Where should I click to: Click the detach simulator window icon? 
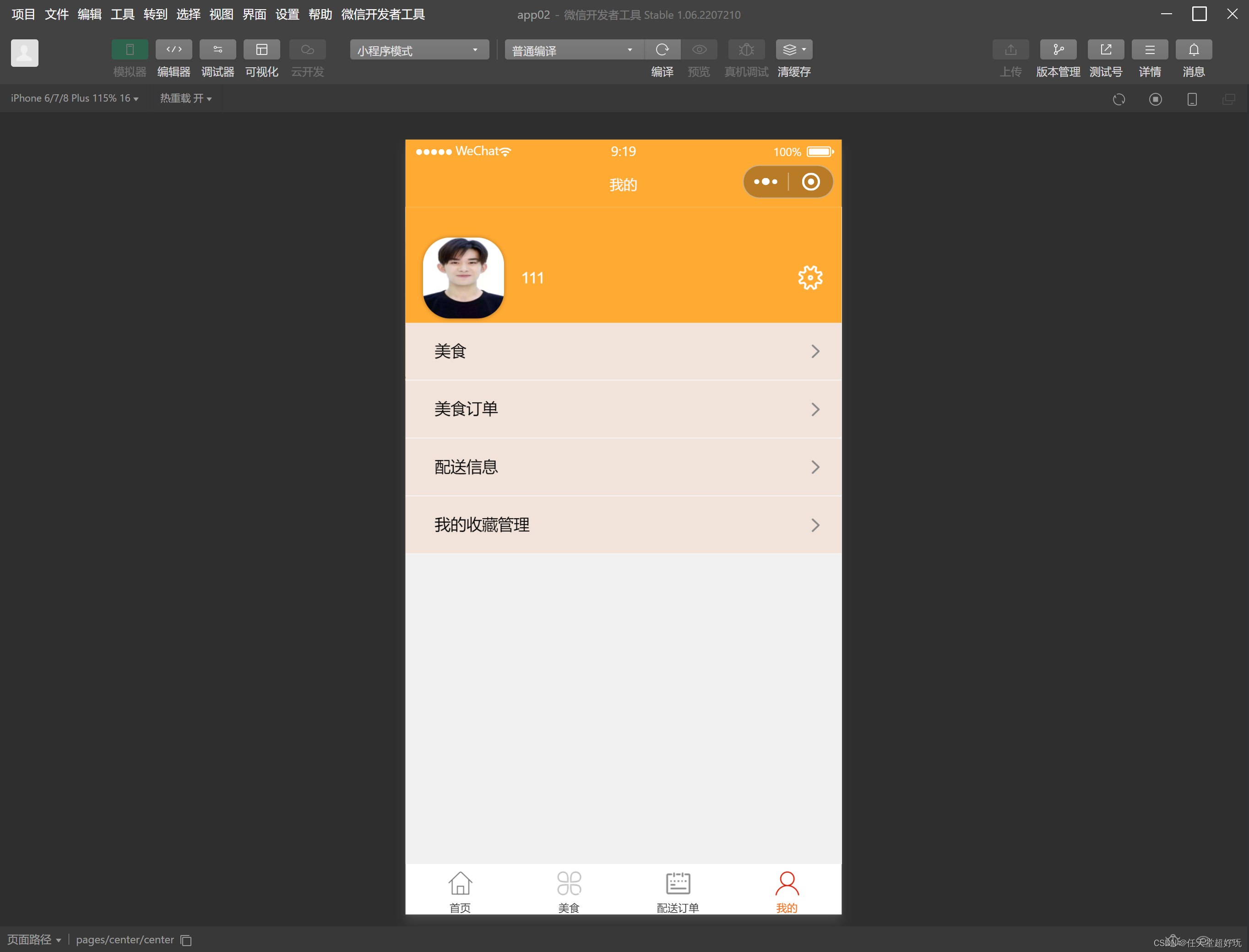click(x=1228, y=100)
